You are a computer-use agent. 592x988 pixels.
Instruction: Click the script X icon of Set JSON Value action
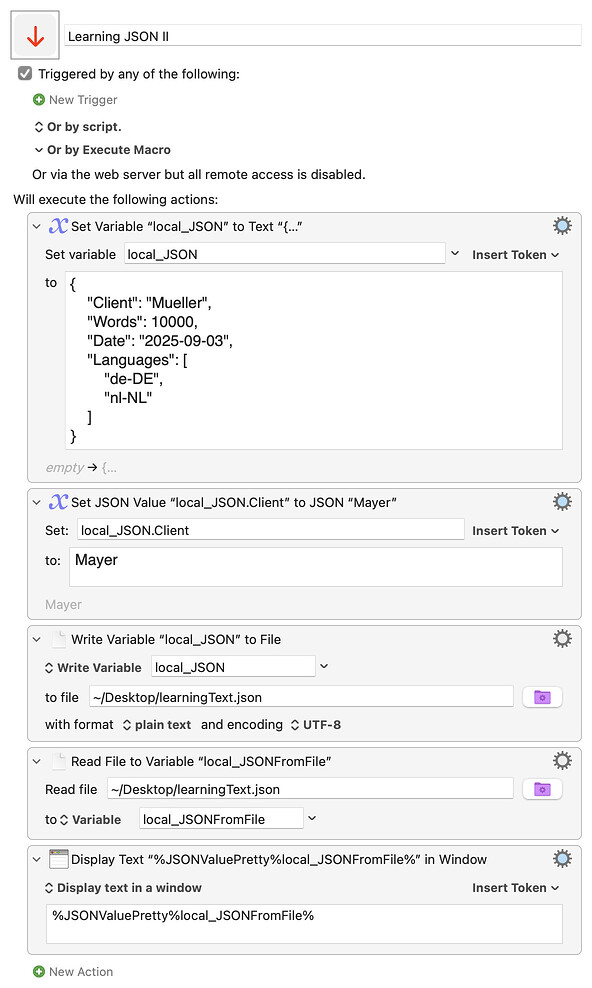point(58,502)
